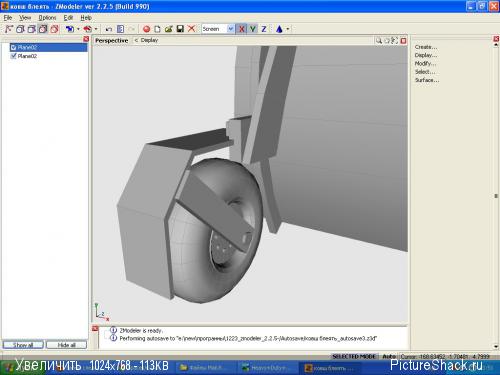Screen dimensions: 500x375
Task: Click the viewport zoom-extents icon
Action: click(395, 41)
